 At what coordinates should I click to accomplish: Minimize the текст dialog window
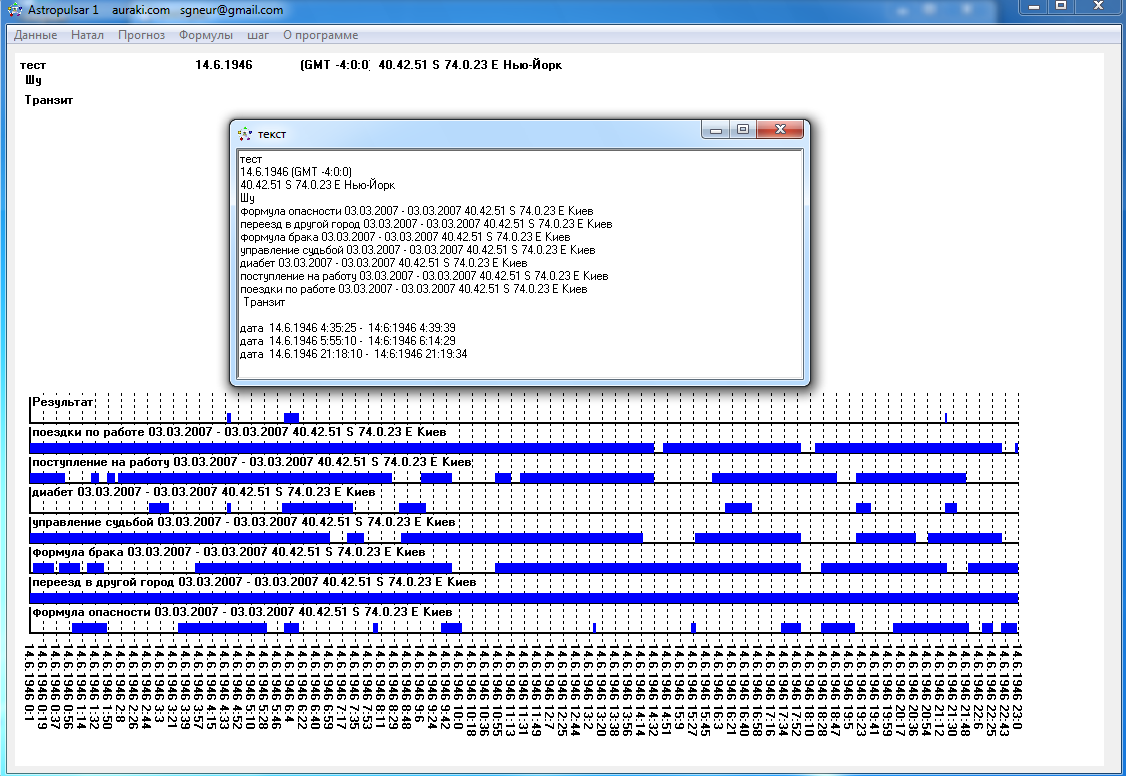714,130
